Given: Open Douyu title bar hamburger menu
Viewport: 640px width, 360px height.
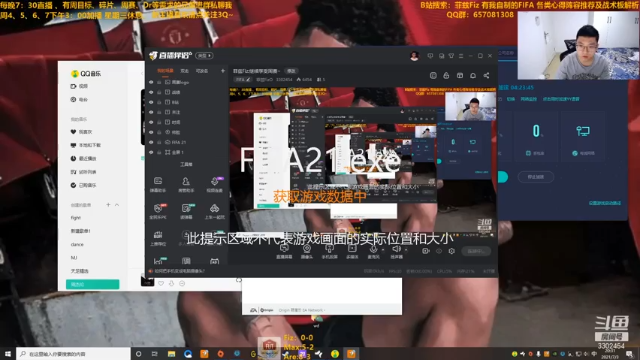Looking at the screenshot, I should (x=461, y=56).
